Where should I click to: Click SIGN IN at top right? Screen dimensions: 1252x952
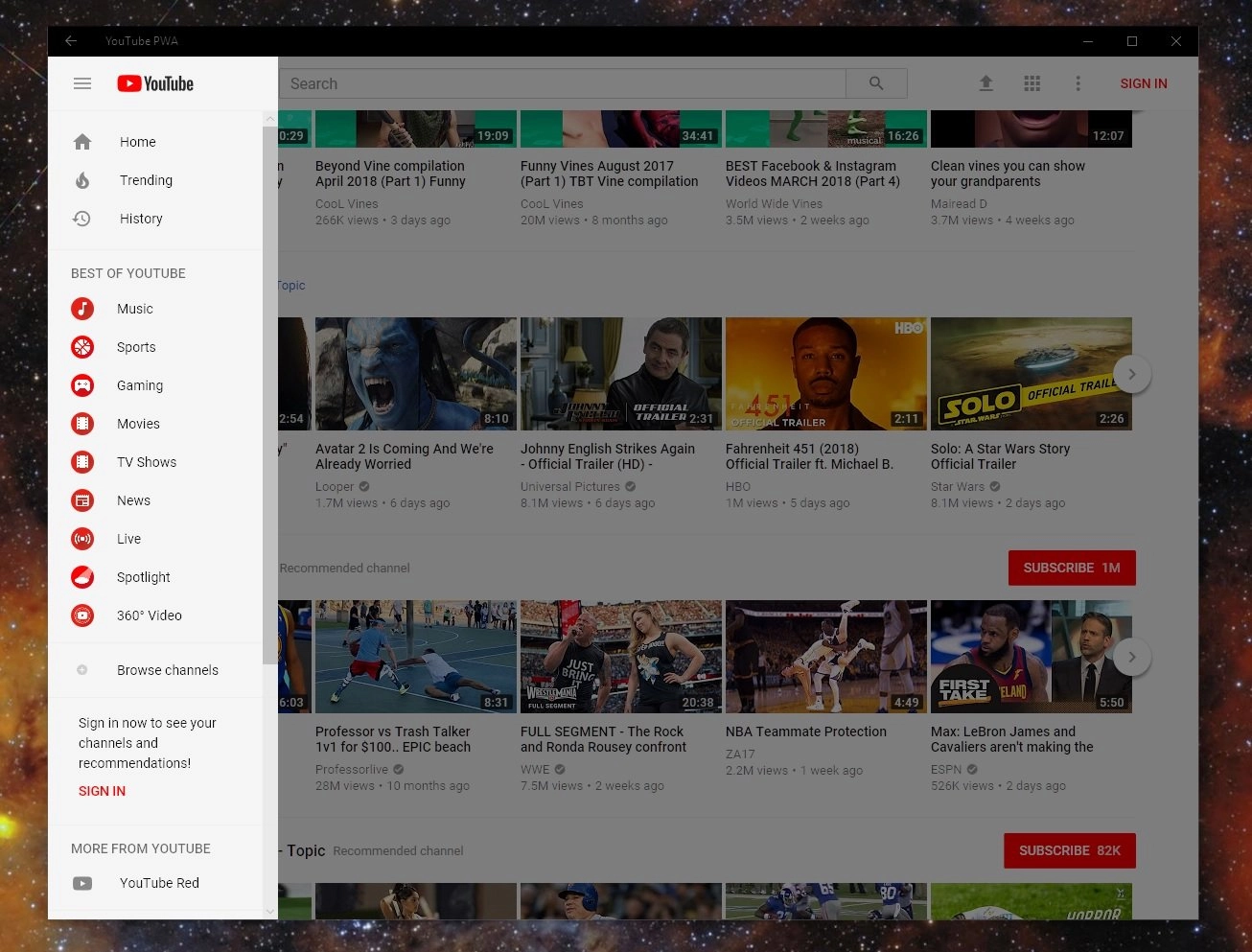tap(1144, 83)
